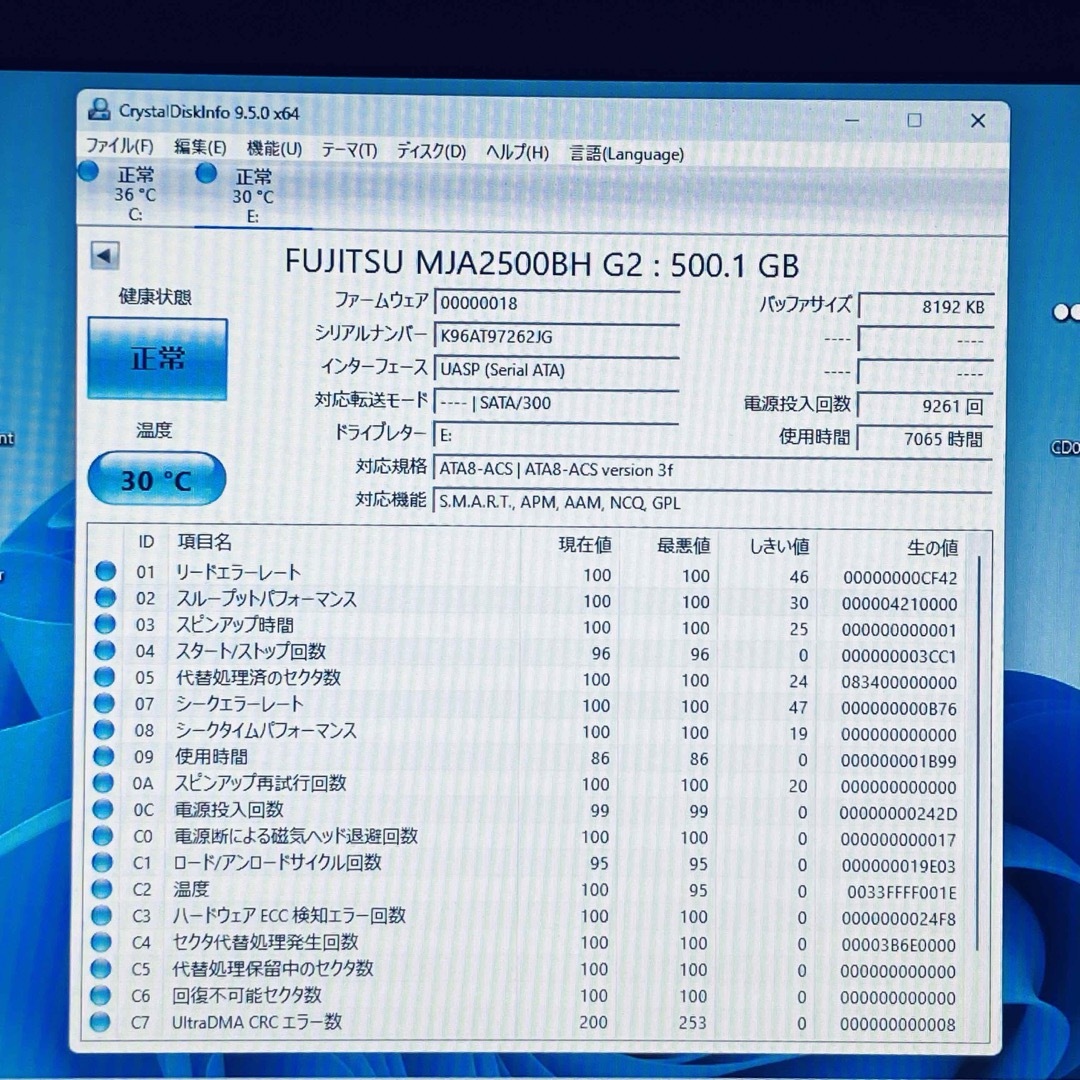
Task: Click raw value 000000001B99 of 使用時間
Action: (899, 761)
